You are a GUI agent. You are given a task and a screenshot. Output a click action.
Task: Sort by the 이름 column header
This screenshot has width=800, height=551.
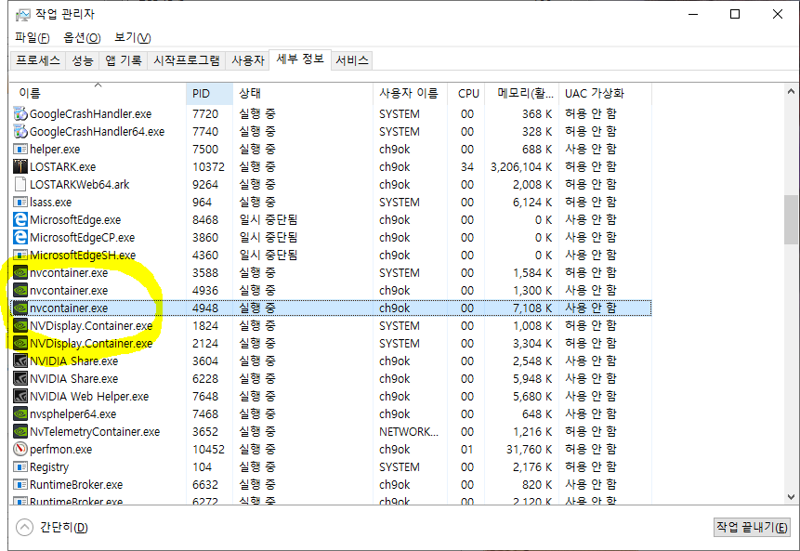pos(98,93)
